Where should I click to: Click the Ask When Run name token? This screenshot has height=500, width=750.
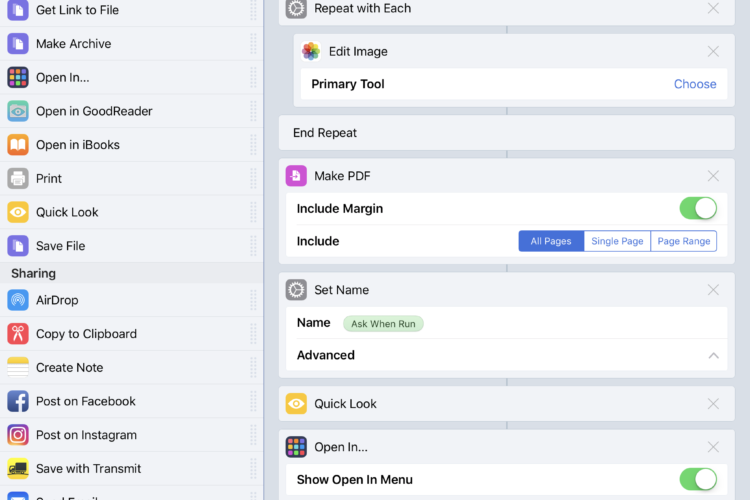coord(383,324)
